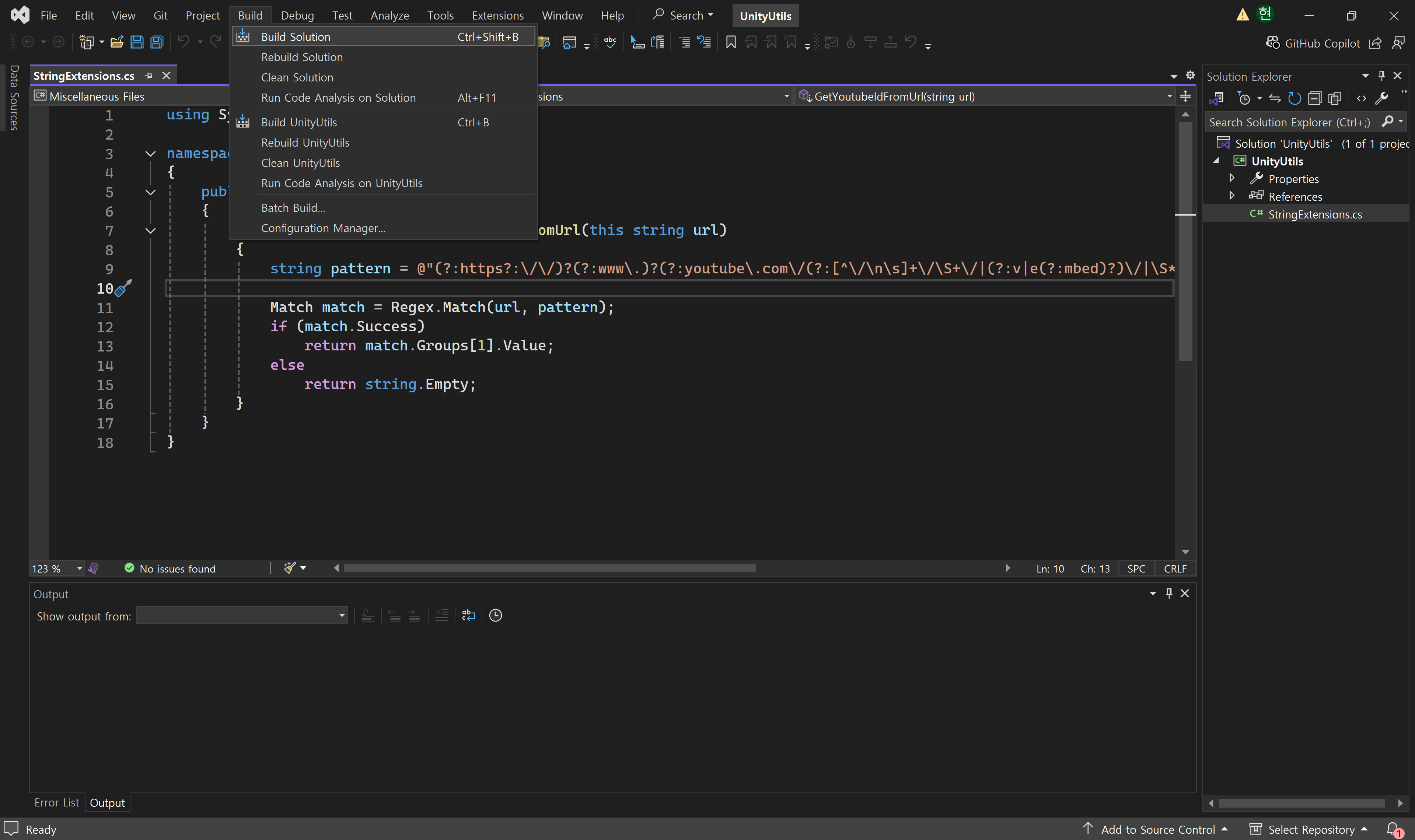
Task: Click Select Repository in status bar
Action: click(1311, 829)
